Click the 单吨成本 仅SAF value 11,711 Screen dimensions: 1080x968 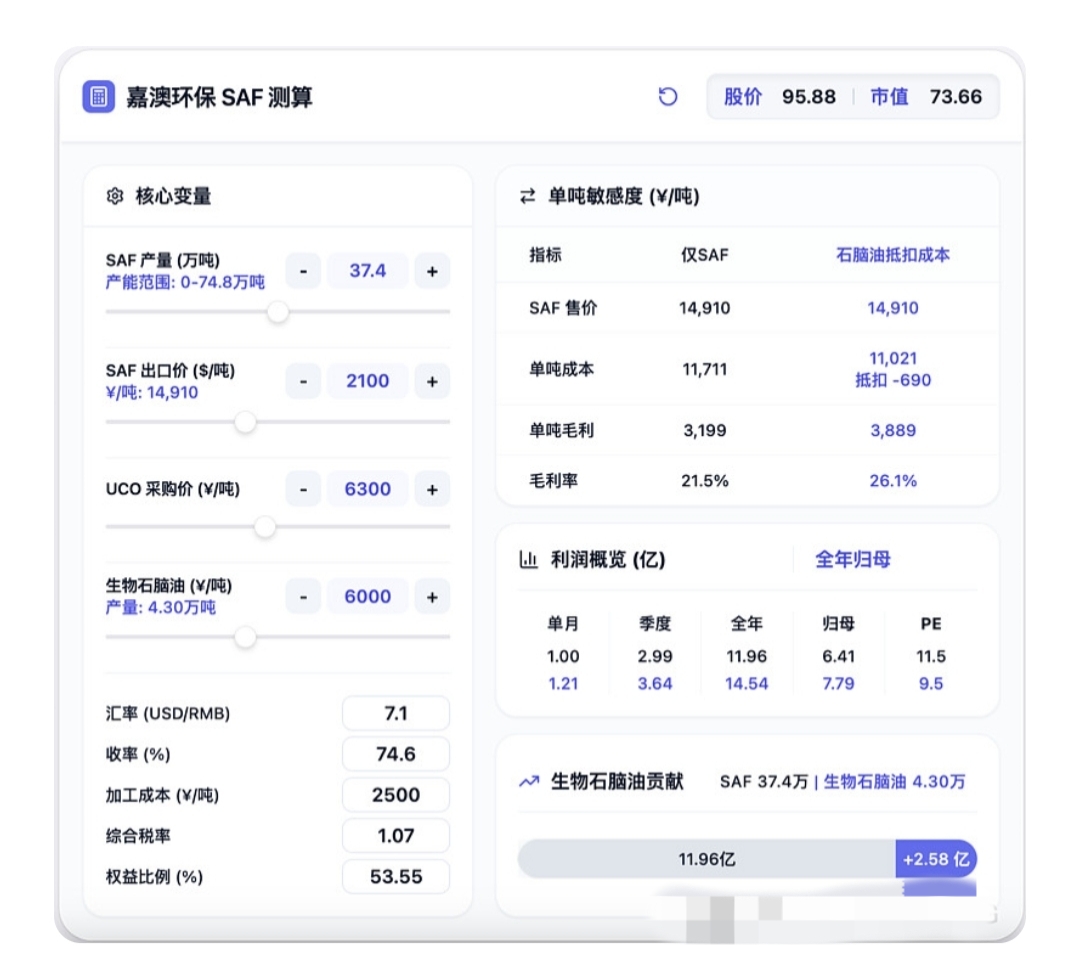pos(705,369)
